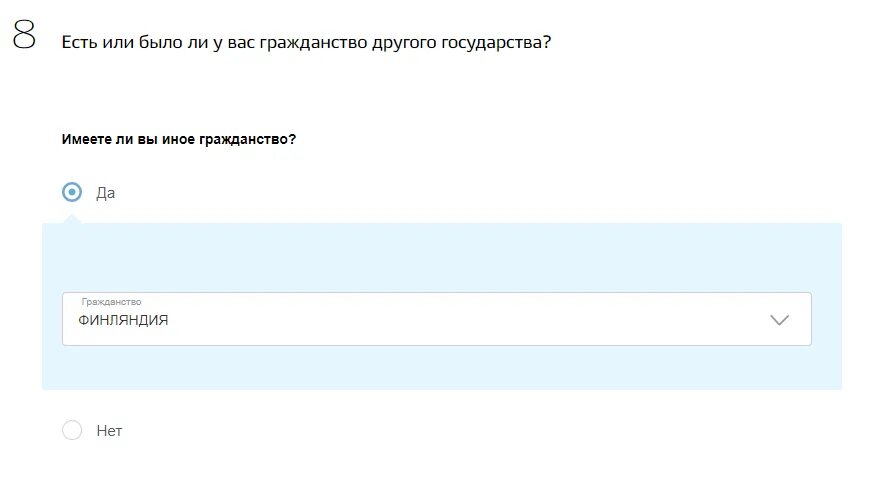Viewport: 894px width, 481px height.
Task: Click the chevron arrow in citizenship field
Action: click(779, 320)
